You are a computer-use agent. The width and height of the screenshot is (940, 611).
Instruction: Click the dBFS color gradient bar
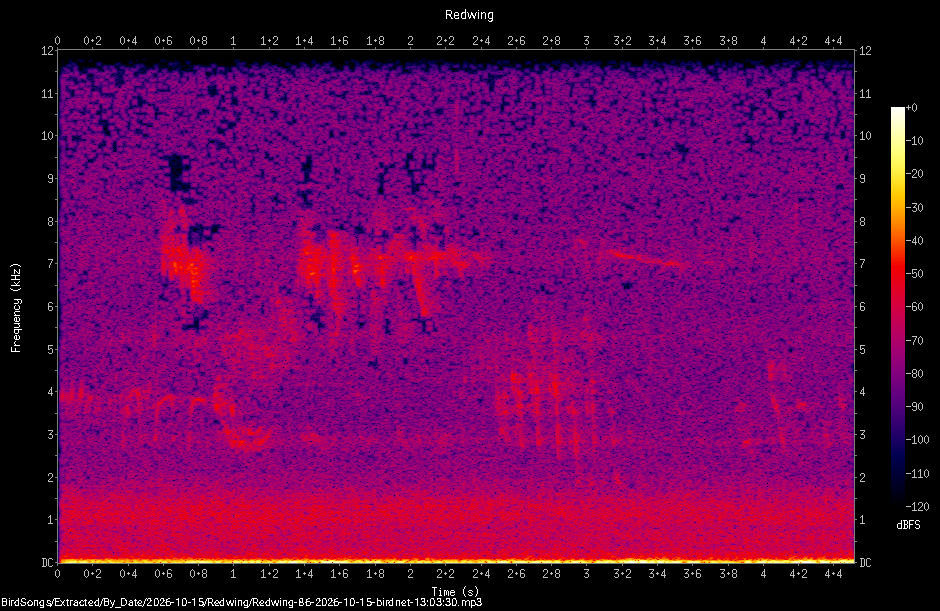pyautogui.click(x=897, y=307)
